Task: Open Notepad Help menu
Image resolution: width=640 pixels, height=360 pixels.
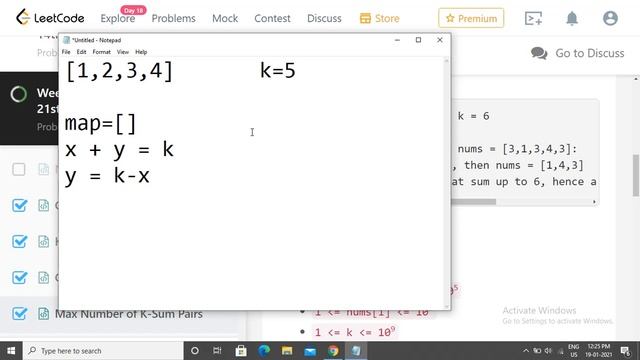Action: pyautogui.click(x=141, y=52)
